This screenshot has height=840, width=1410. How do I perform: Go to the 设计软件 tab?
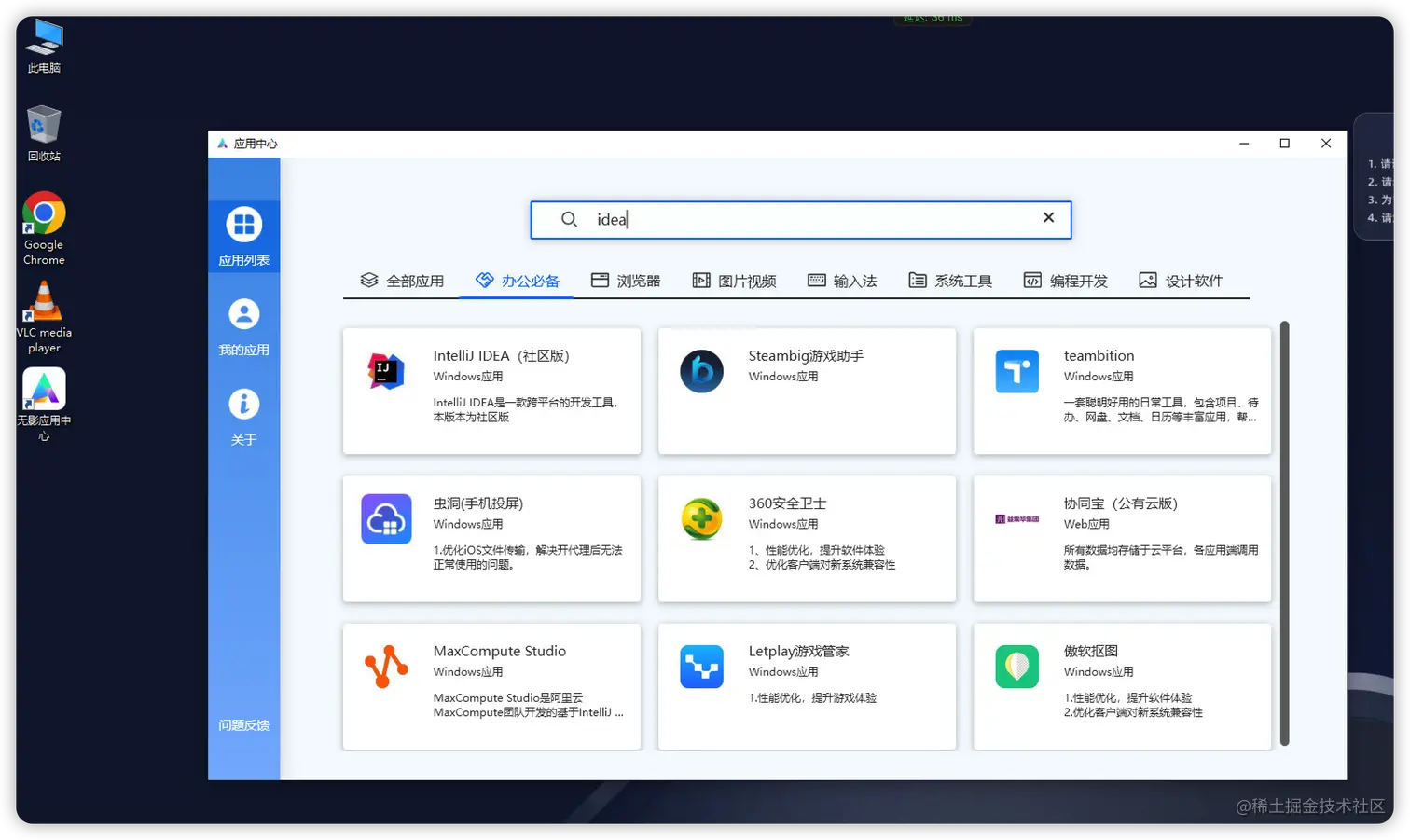(1181, 281)
